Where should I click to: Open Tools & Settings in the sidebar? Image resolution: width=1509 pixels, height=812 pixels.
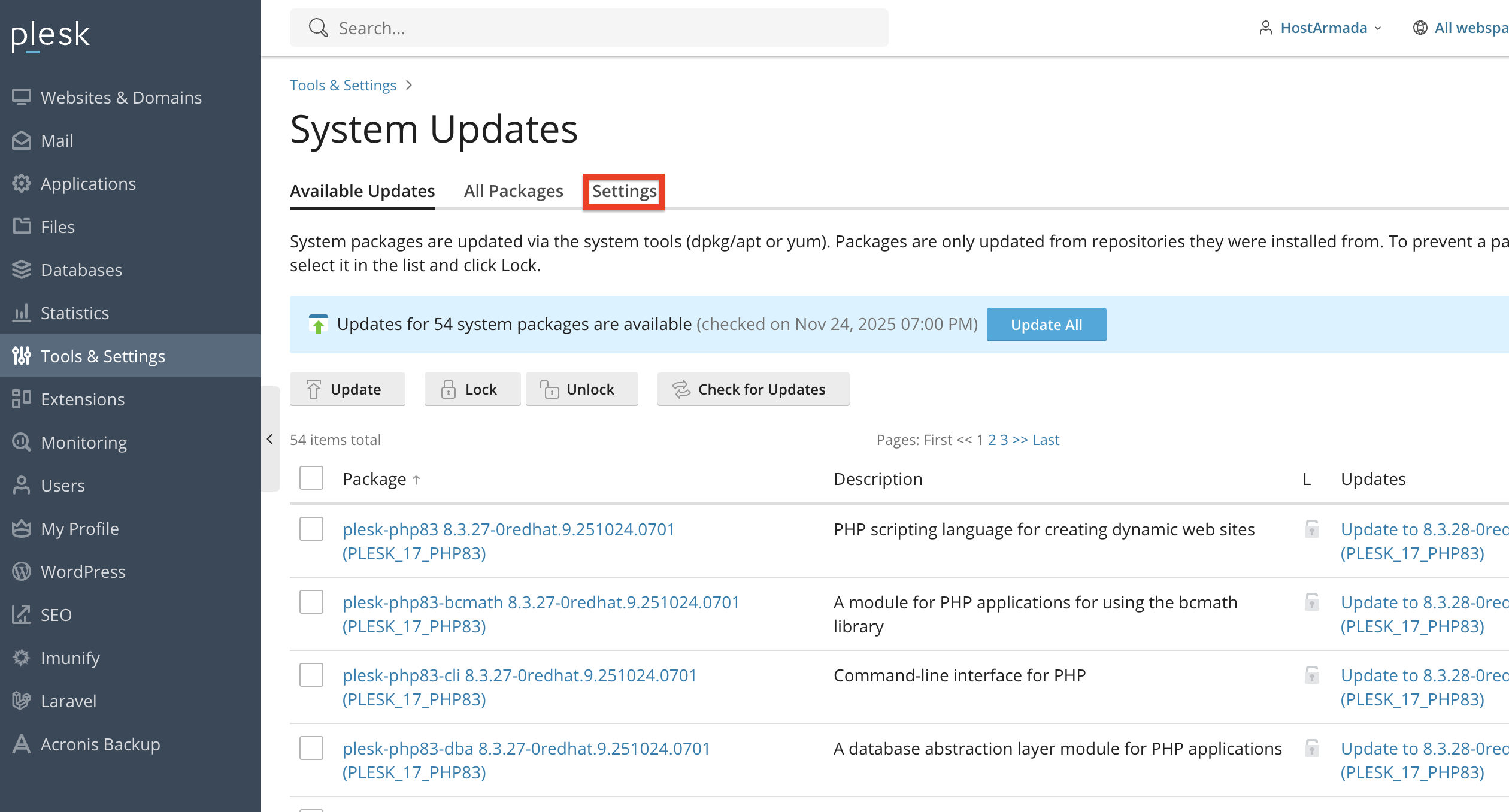coord(131,356)
